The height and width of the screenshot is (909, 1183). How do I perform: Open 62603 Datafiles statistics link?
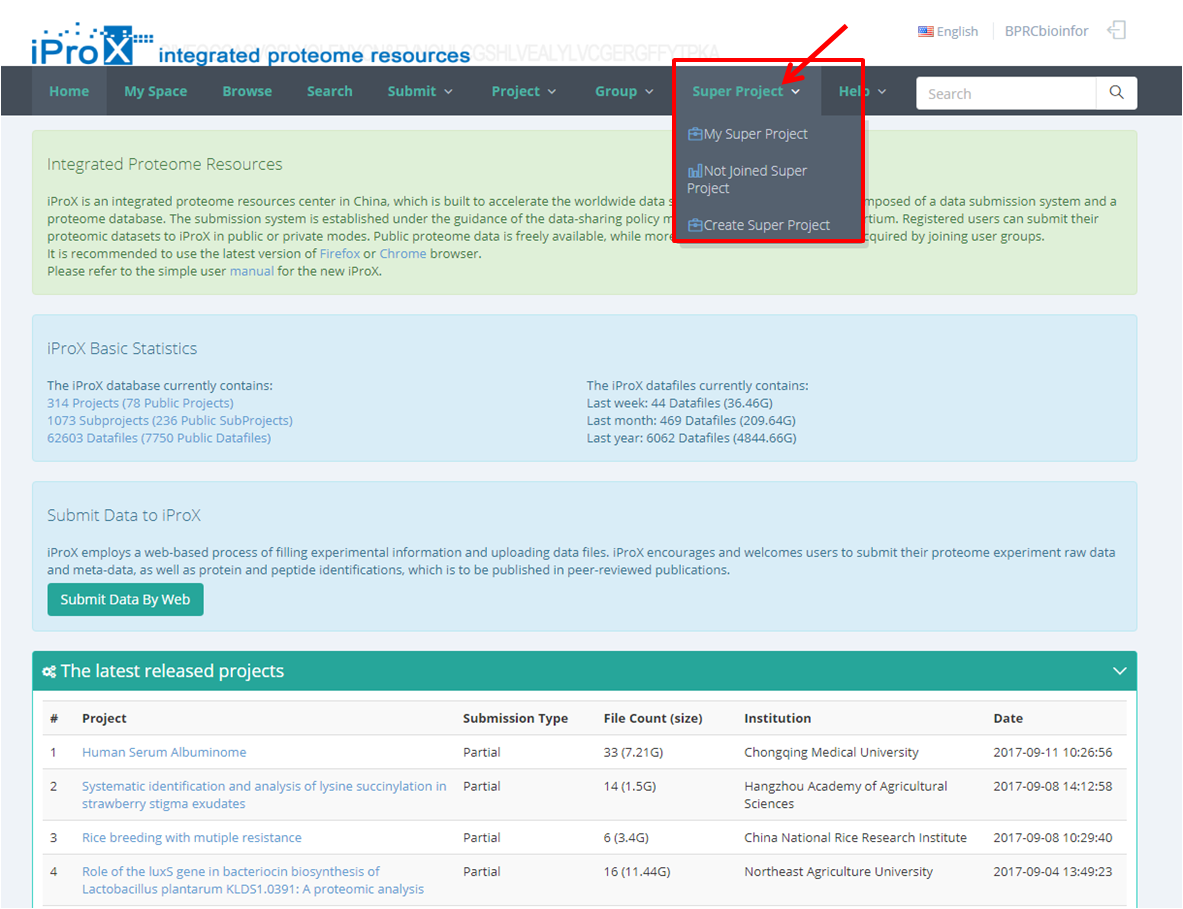tap(158, 438)
